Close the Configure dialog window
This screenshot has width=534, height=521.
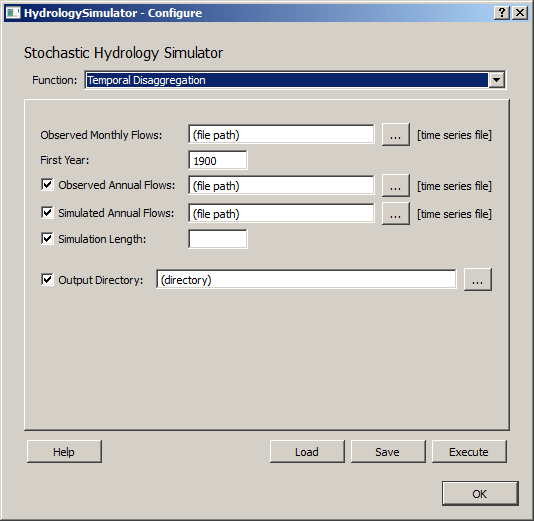[x=520, y=13]
